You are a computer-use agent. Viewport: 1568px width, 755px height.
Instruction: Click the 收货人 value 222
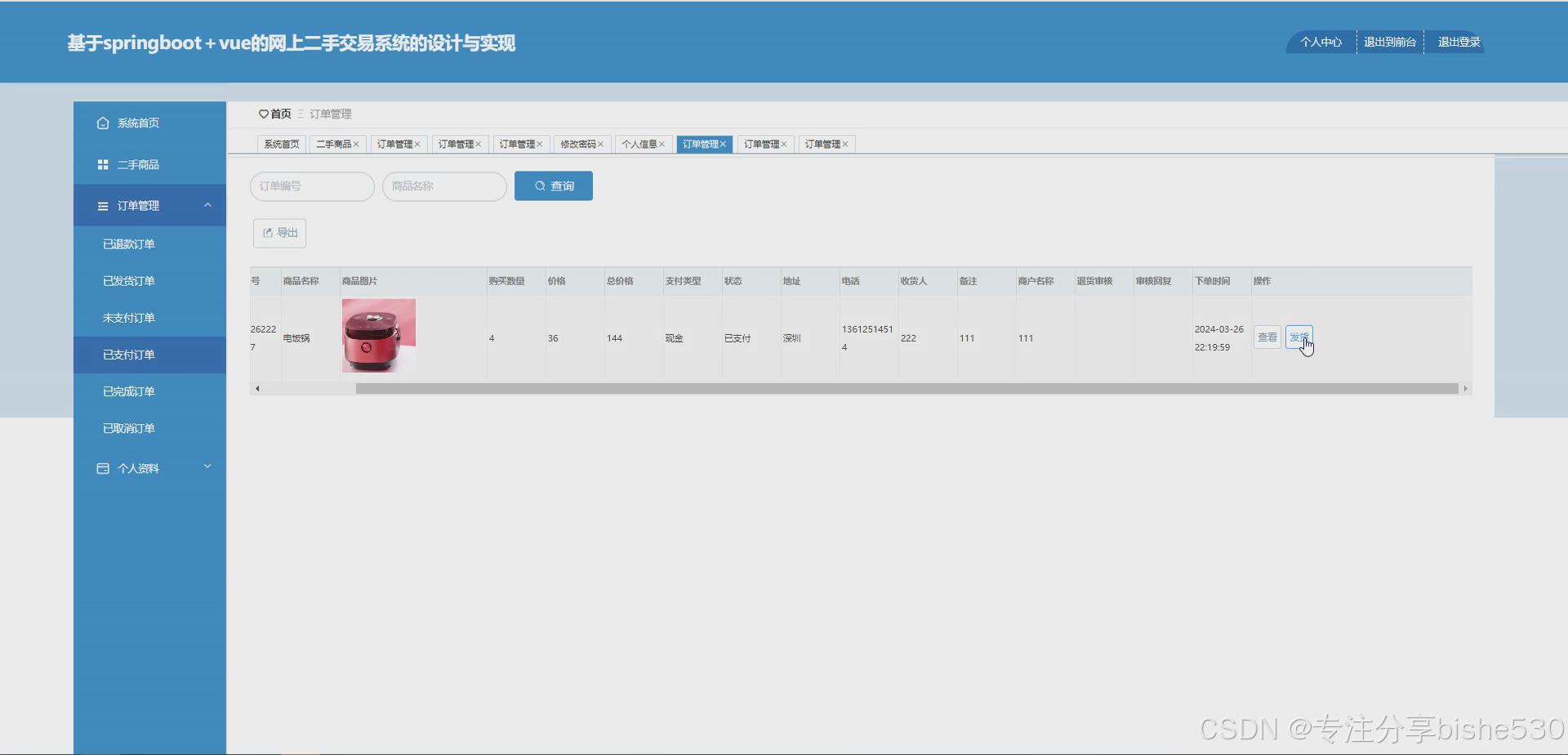908,338
